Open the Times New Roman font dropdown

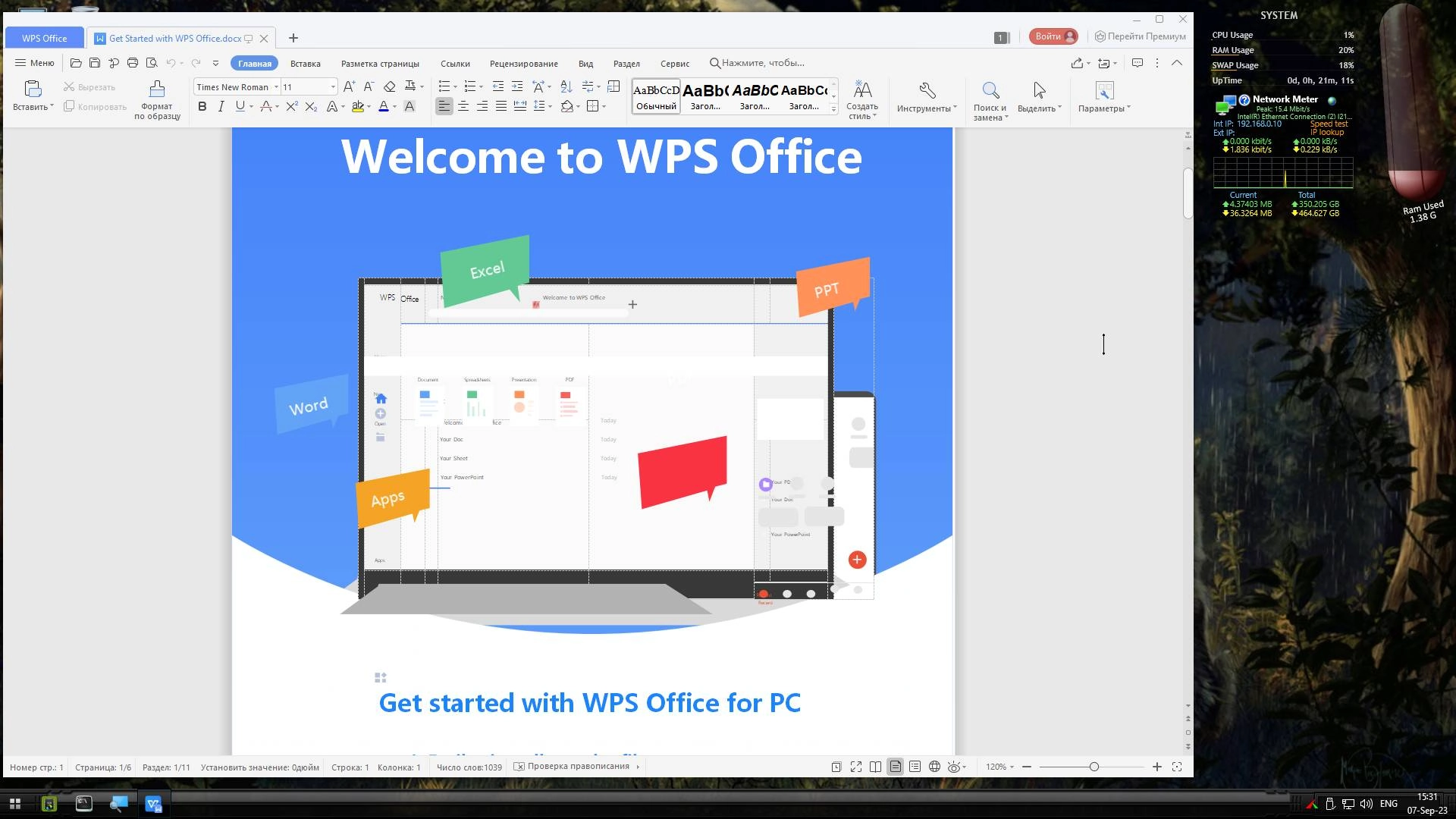coord(276,87)
